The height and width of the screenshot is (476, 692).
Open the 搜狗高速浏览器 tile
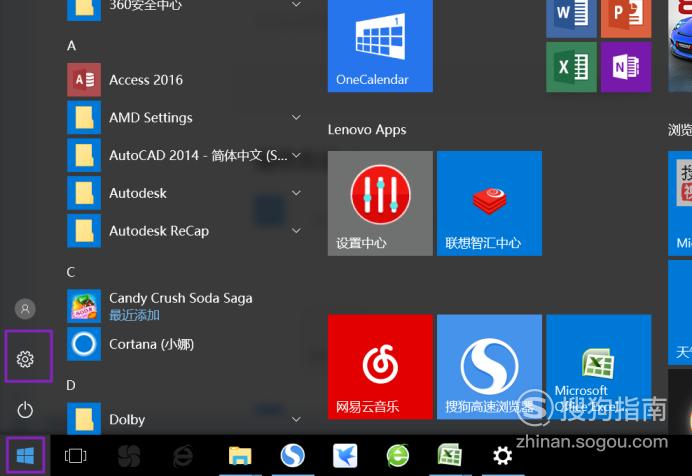pos(489,367)
